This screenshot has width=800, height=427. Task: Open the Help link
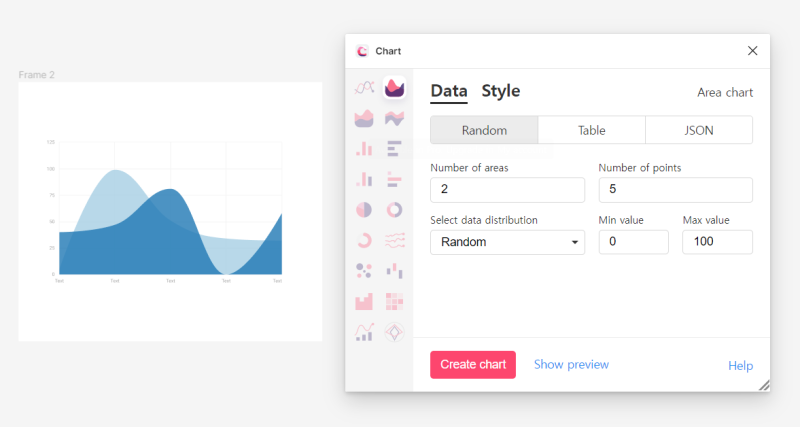point(740,365)
